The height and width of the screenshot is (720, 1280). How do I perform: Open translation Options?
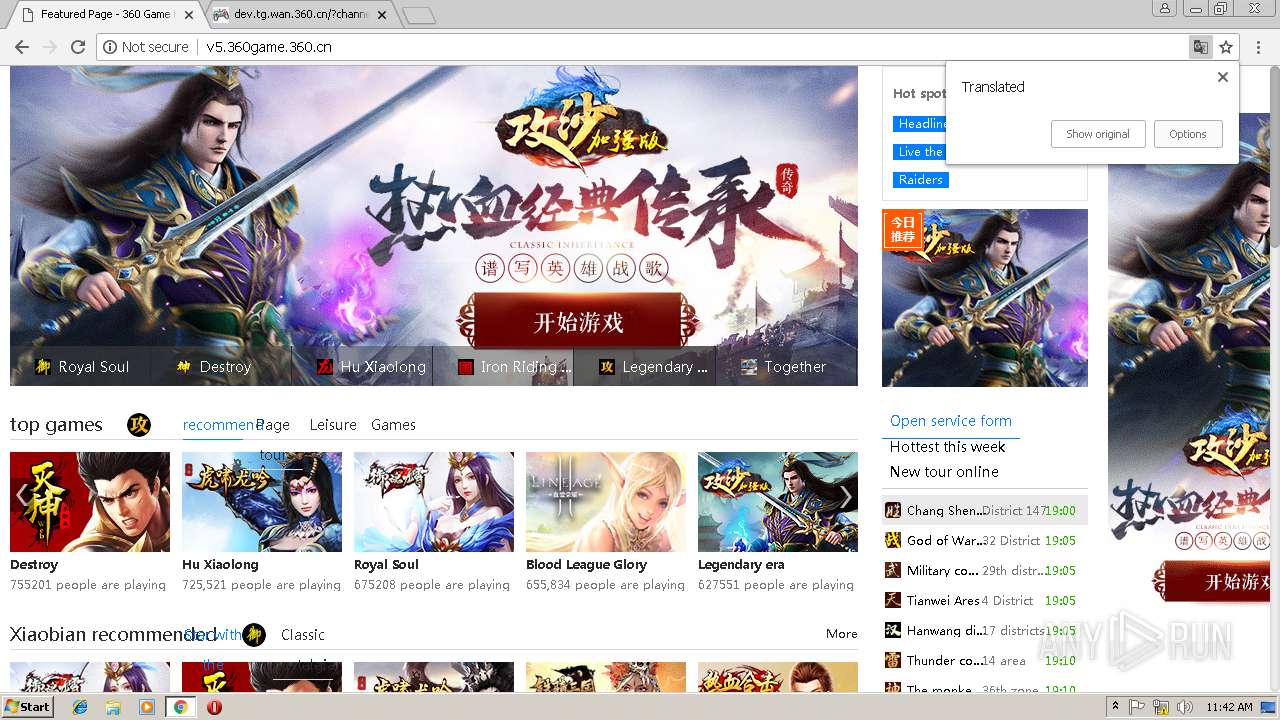pyautogui.click(x=1188, y=134)
